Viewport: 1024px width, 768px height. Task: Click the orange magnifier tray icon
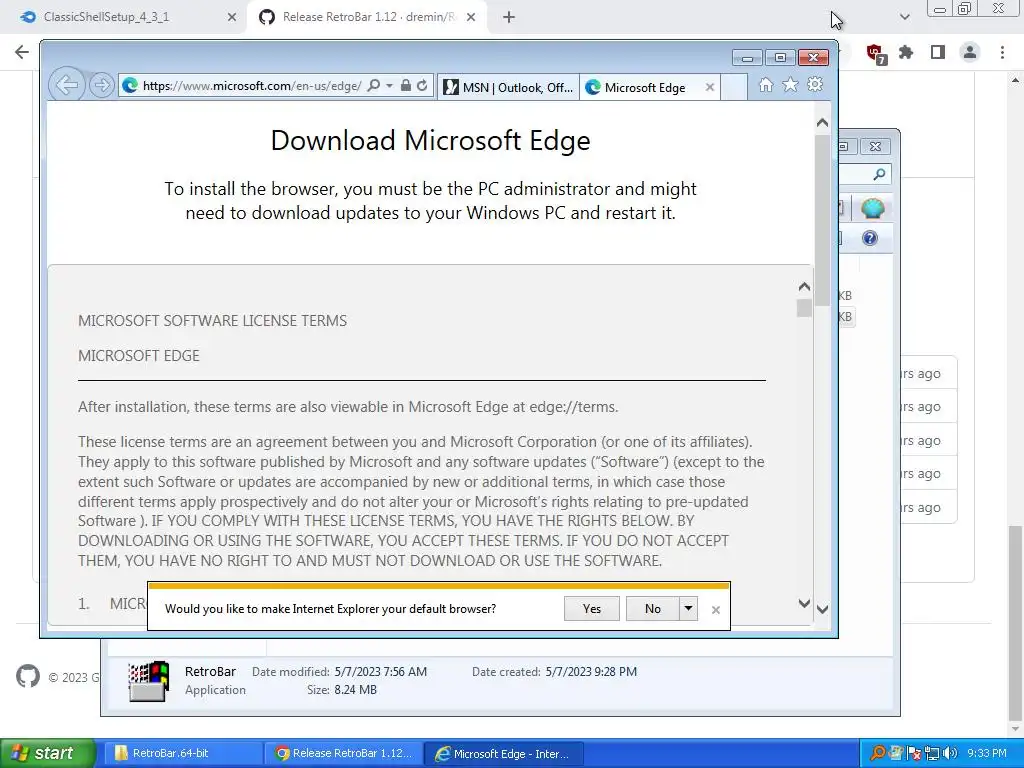878,753
